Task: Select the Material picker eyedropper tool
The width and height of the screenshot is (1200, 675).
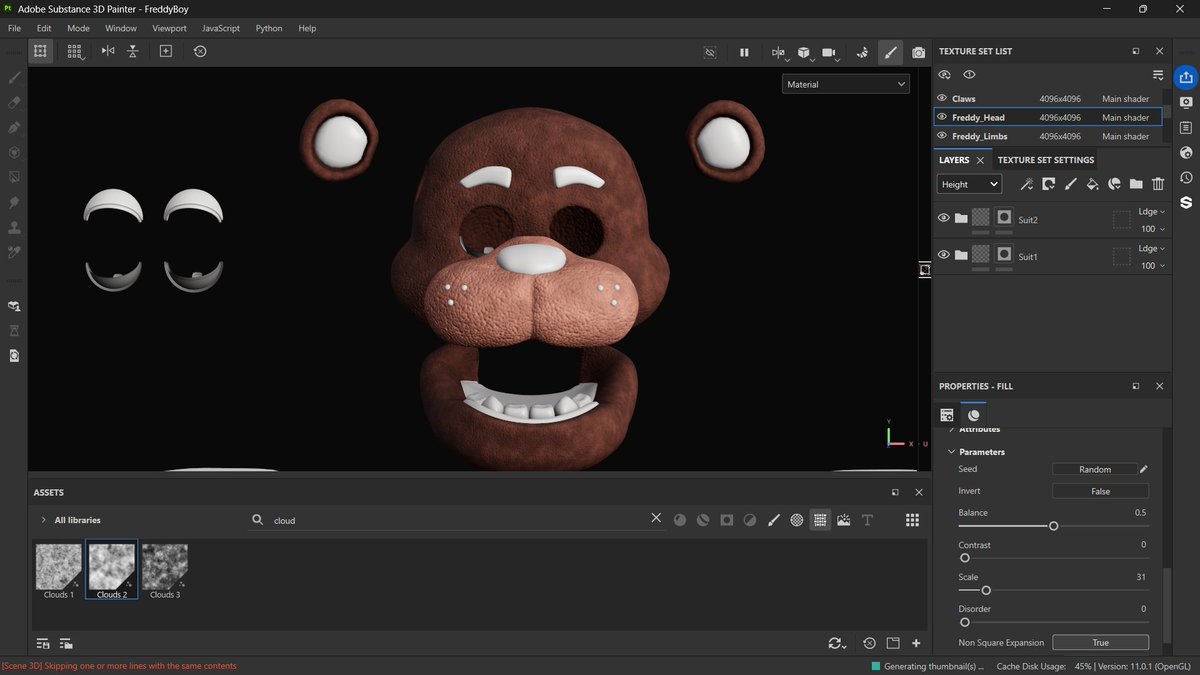Action: [x=14, y=252]
